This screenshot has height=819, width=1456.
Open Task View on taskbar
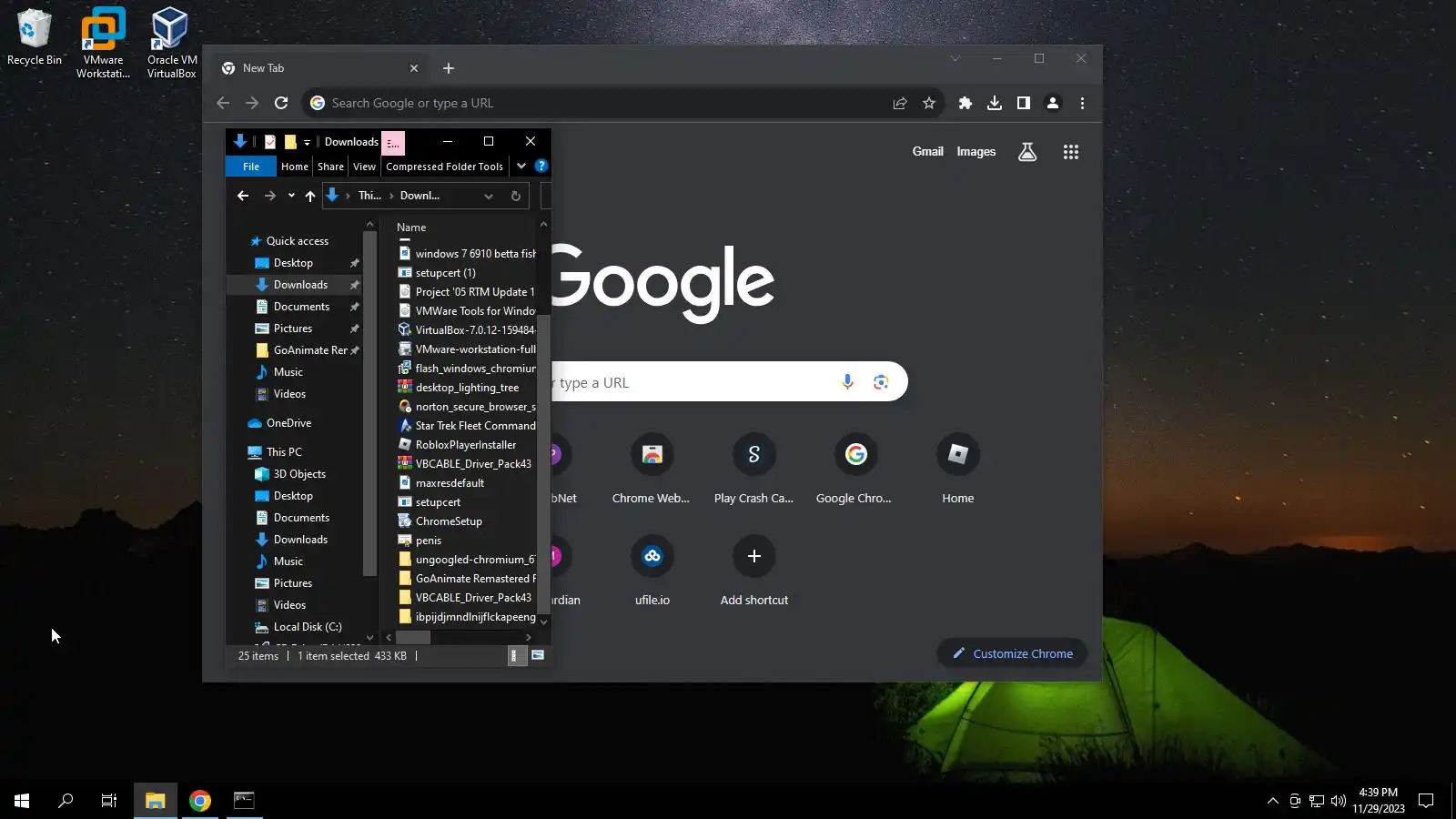(109, 801)
